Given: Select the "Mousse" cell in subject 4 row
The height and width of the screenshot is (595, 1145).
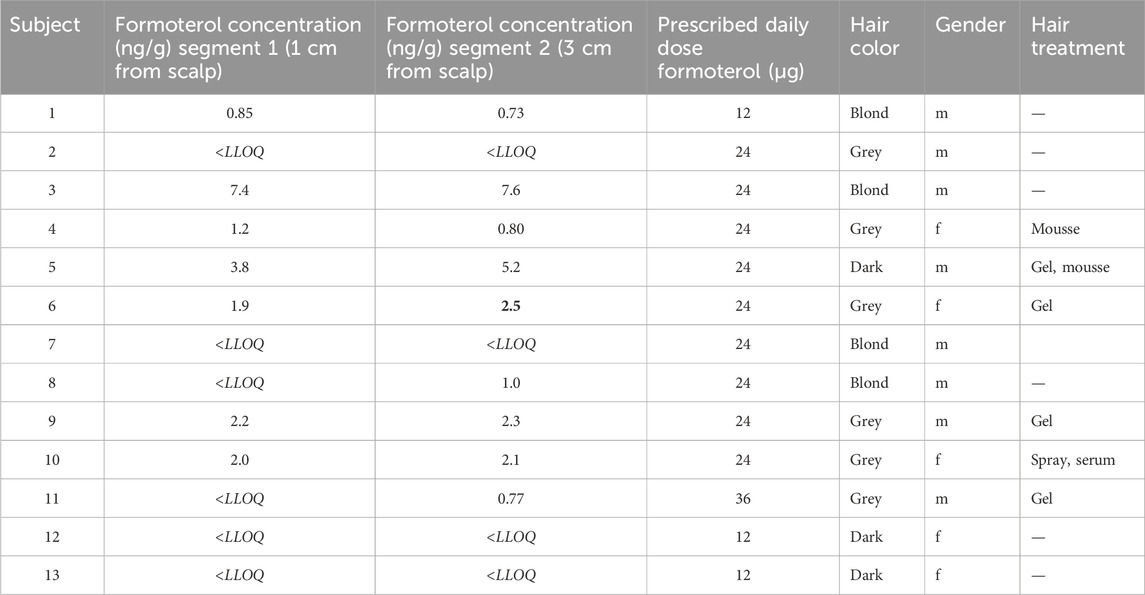Looking at the screenshot, I should (1055, 229).
